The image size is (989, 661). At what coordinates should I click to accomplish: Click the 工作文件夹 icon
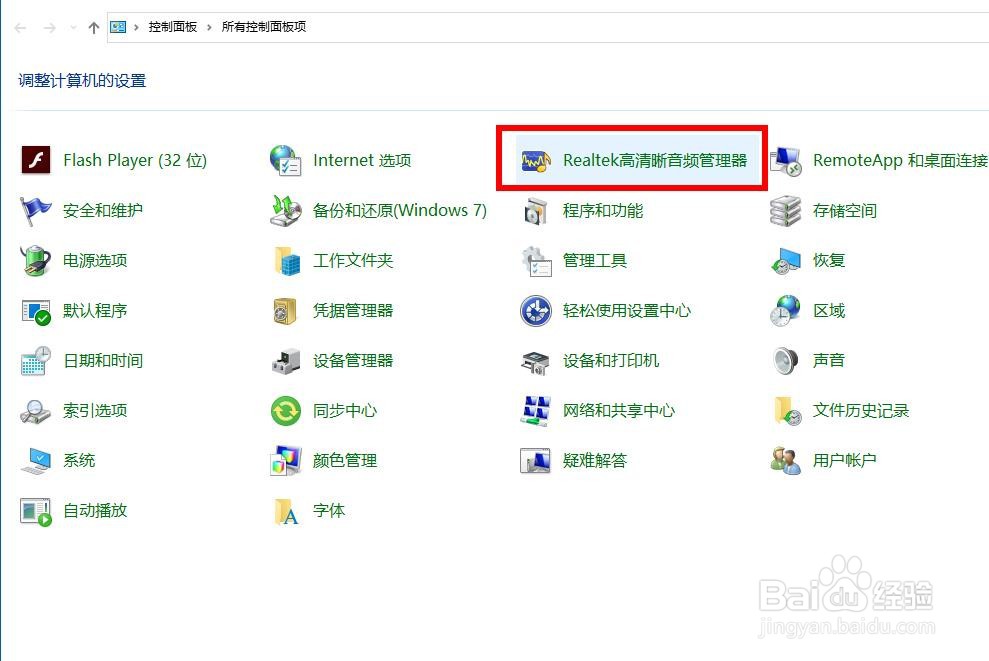coord(287,260)
